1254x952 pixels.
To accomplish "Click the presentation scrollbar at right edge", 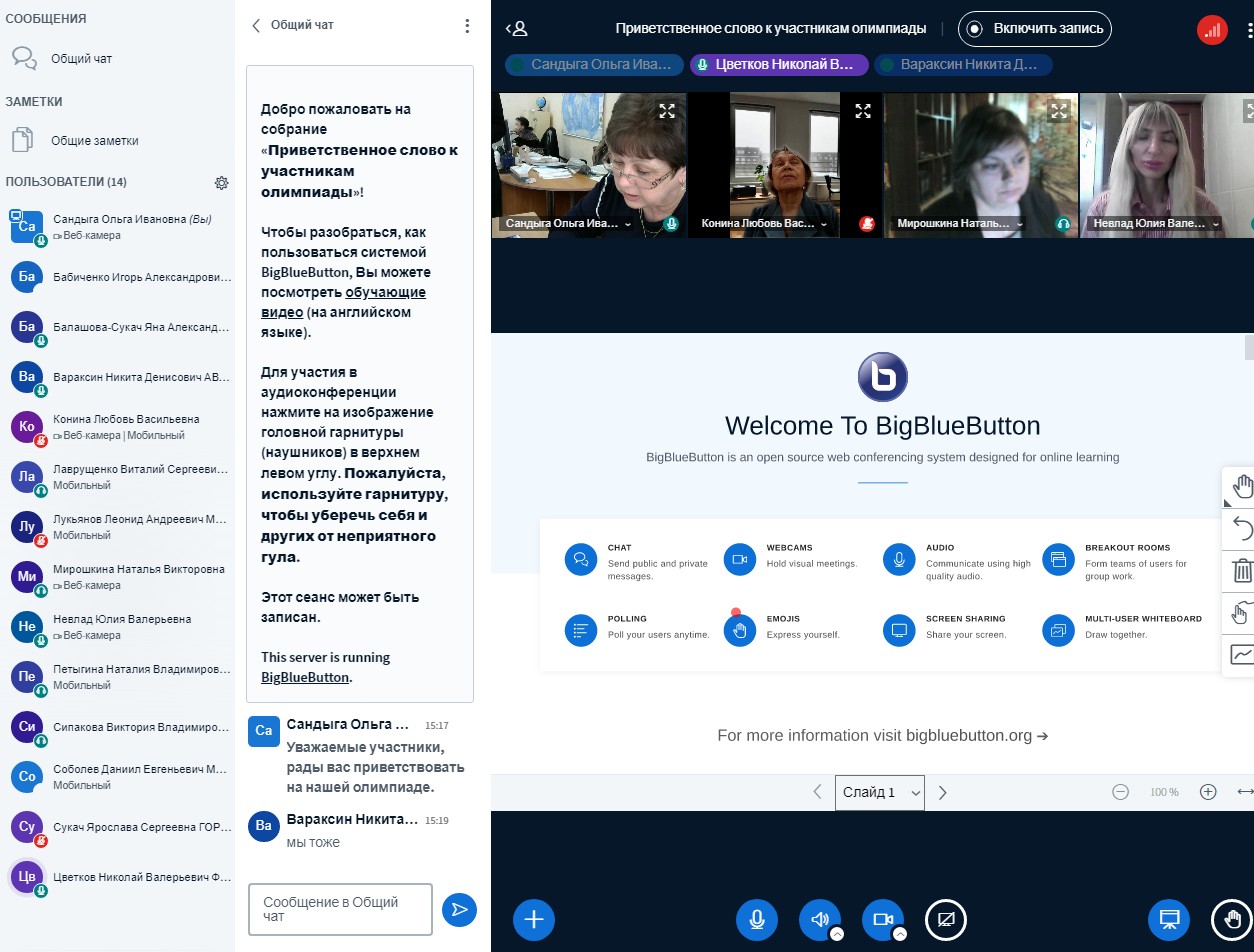I will click(1249, 347).
